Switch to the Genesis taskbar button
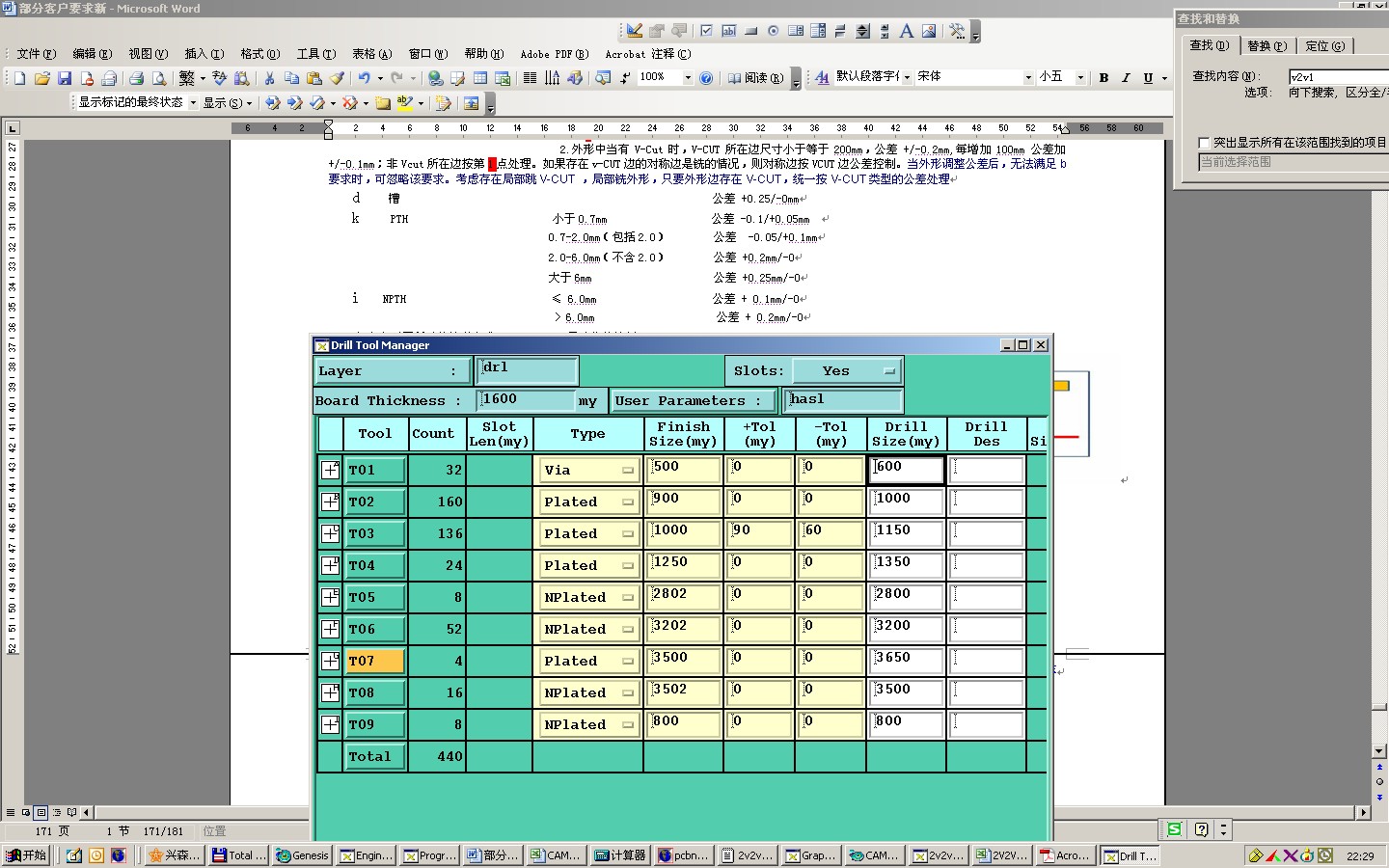This screenshot has height=868, width=1389. coord(303,855)
